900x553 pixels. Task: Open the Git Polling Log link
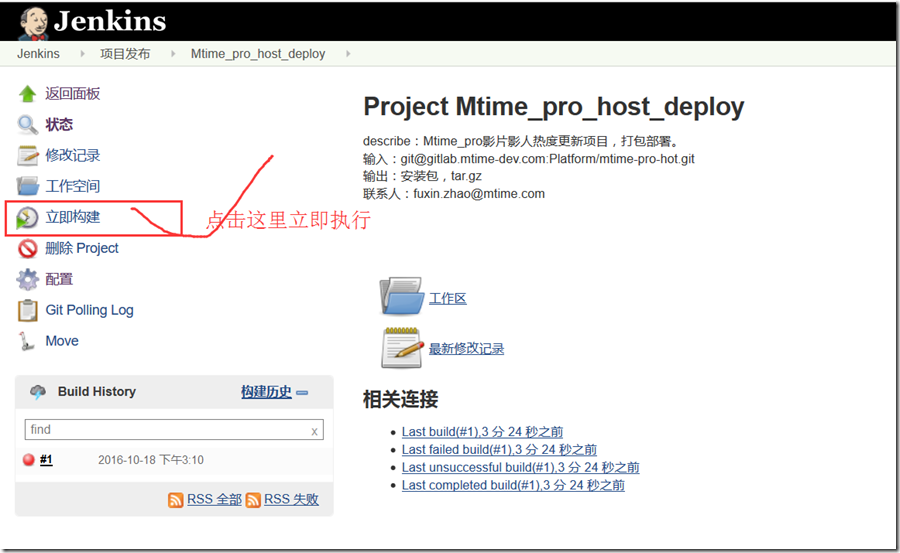click(x=90, y=310)
